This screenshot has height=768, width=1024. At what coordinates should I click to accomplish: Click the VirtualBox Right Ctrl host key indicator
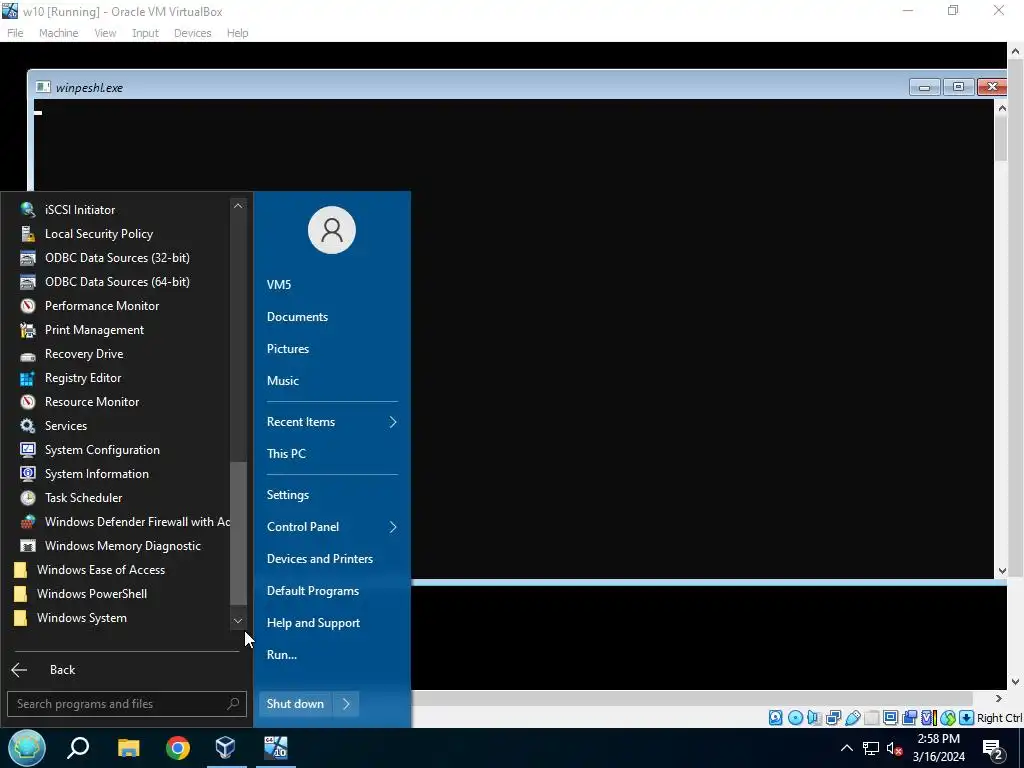click(x=999, y=718)
